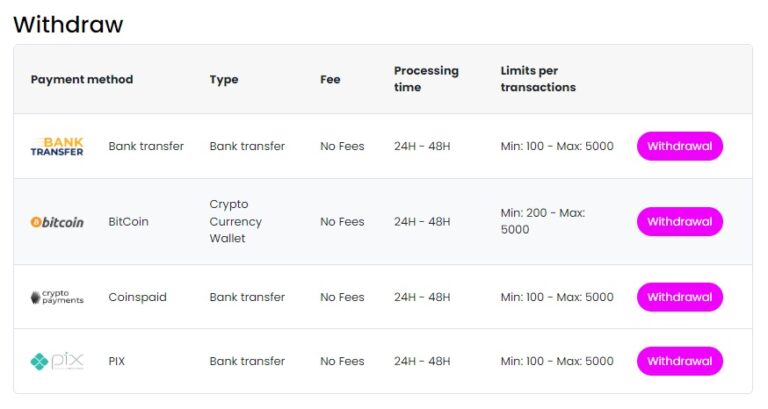Click the Type column header
This screenshot has width=768, height=409.
[x=224, y=79]
